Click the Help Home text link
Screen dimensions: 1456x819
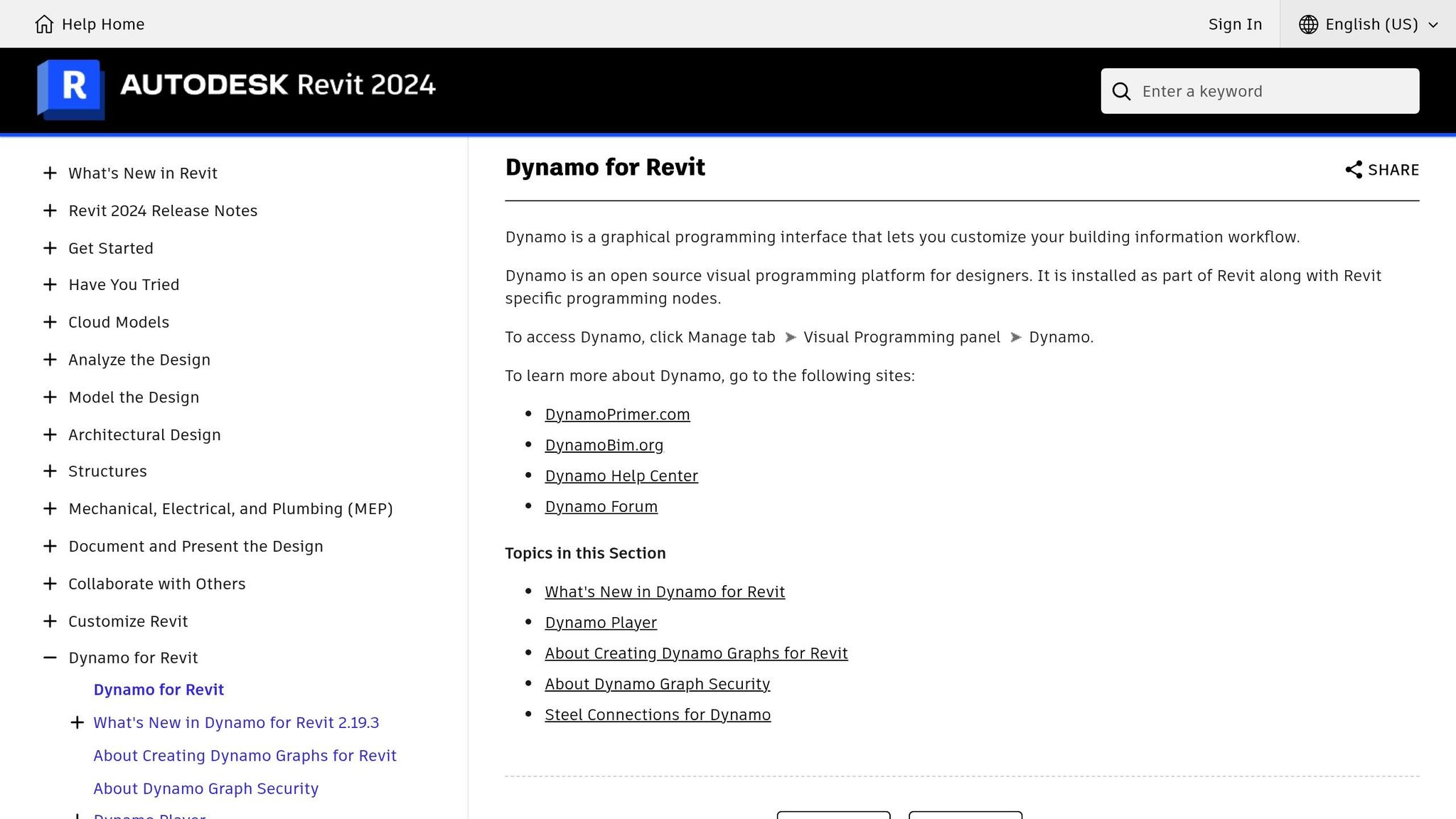coord(103,24)
